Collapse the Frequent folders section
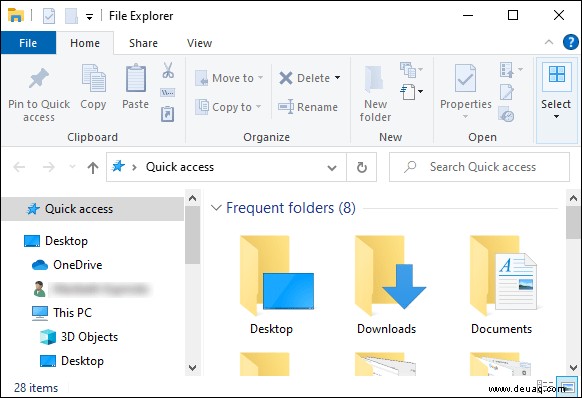The height and width of the screenshot is (398, 582). pyautogui.click(x=216, y=208)
